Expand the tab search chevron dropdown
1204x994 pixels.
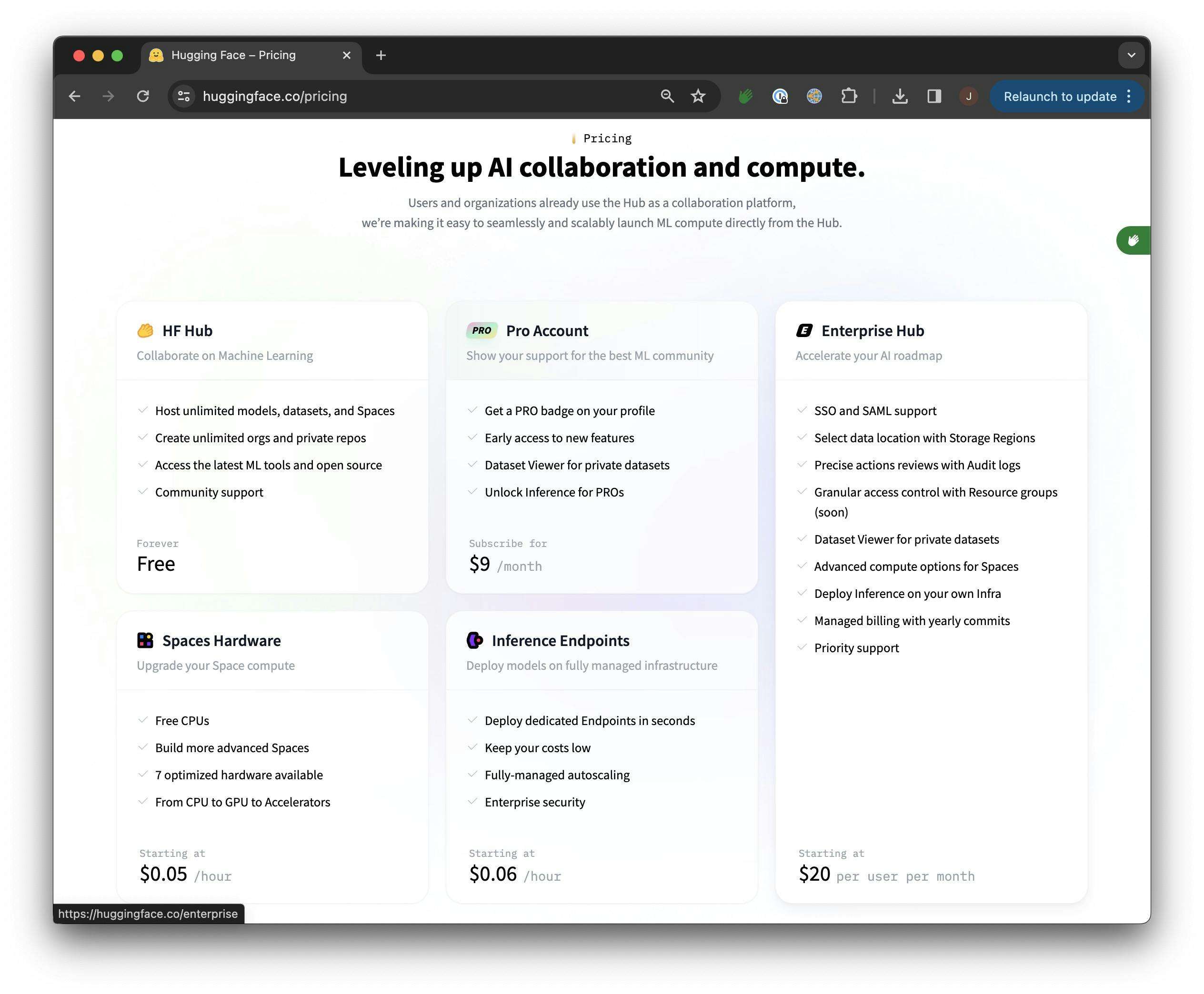[x=1131, y=56]
